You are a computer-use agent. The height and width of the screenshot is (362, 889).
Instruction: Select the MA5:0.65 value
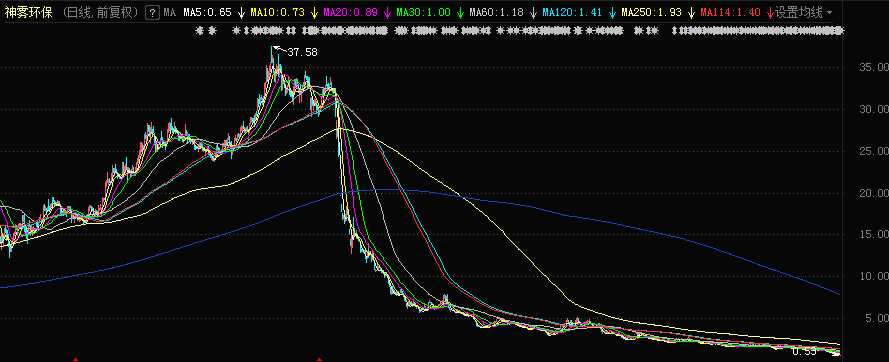coord(208,12)
